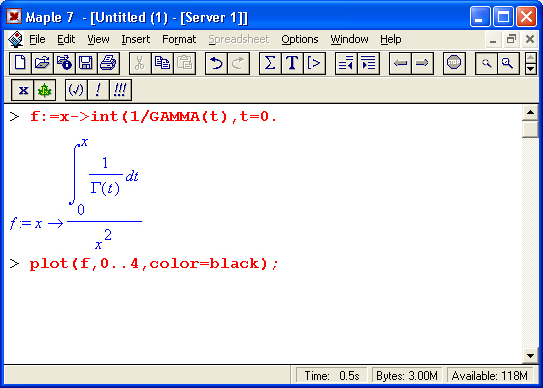Open the Format menu
Viewport: 543px width, 388px height.
(179, 39)
